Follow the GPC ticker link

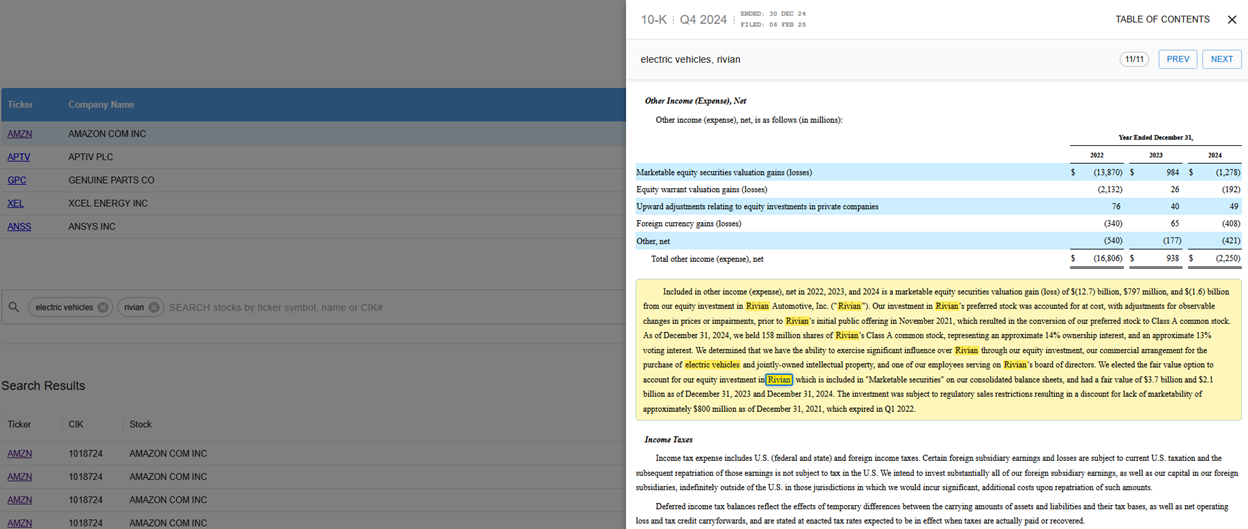point(17,180)
